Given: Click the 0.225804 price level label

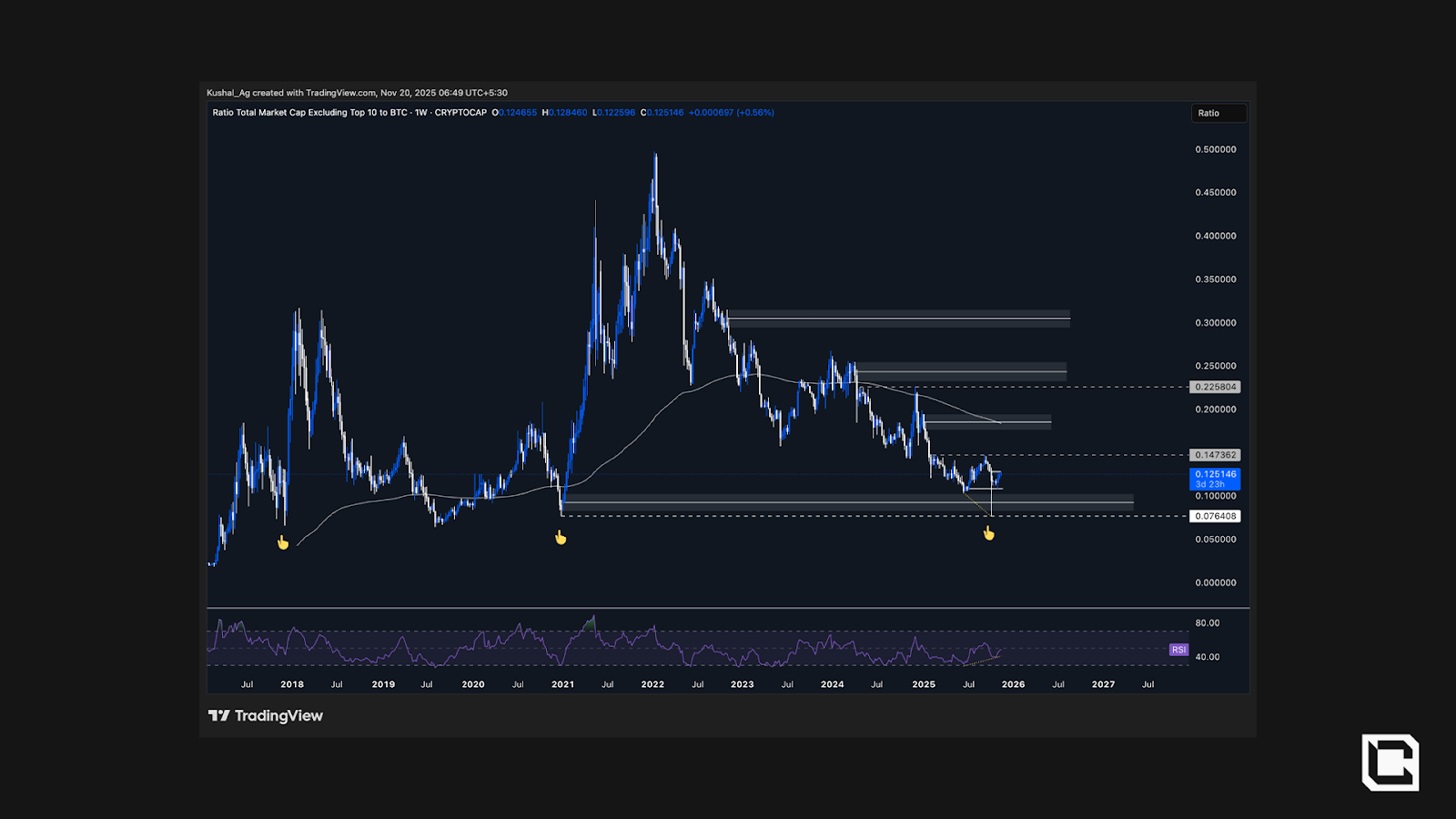Looking at the screenshot, I should (x=1215, y=387).
